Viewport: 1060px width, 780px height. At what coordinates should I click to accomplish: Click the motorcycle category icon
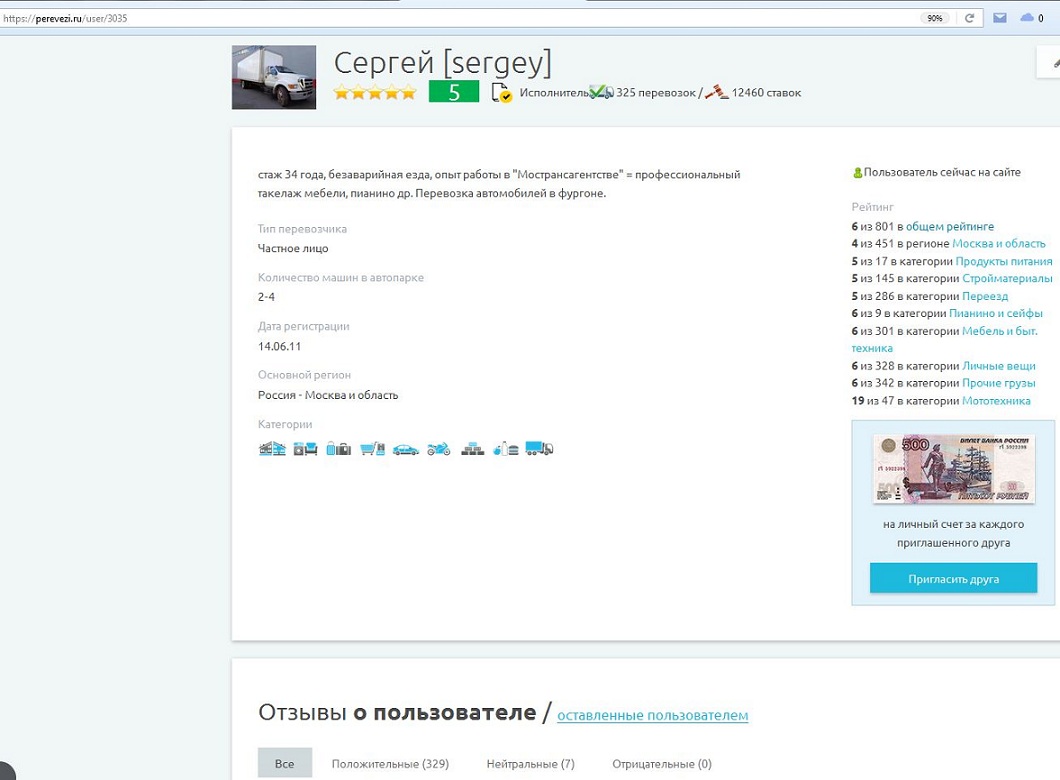pos(439,449)
